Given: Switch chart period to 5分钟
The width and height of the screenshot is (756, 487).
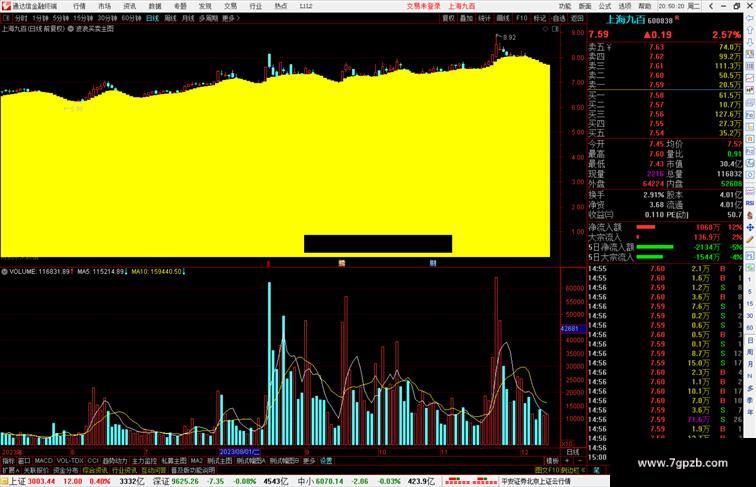Looking at the screenshot, I should (61, 18).
